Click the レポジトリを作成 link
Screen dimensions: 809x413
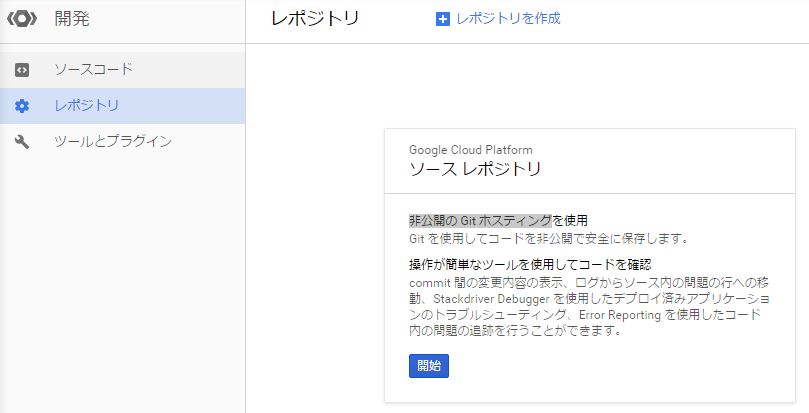(x=508, y=19)
